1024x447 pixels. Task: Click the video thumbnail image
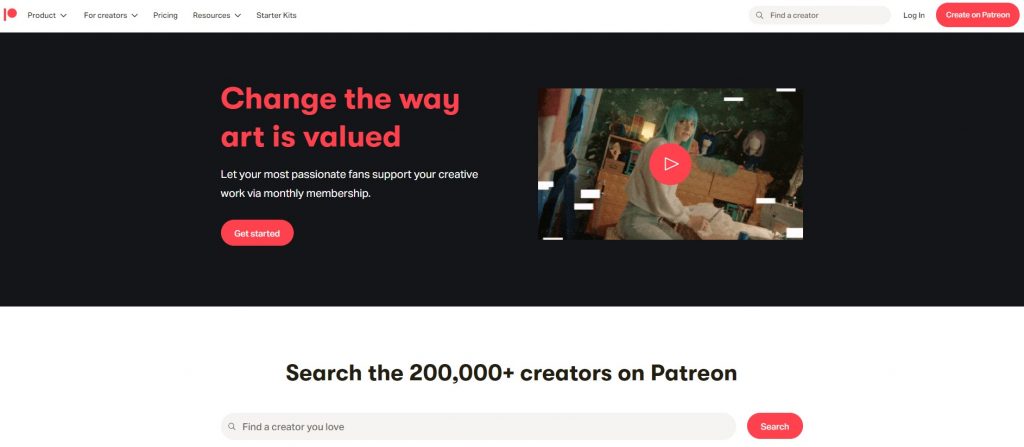click(670, 164)
